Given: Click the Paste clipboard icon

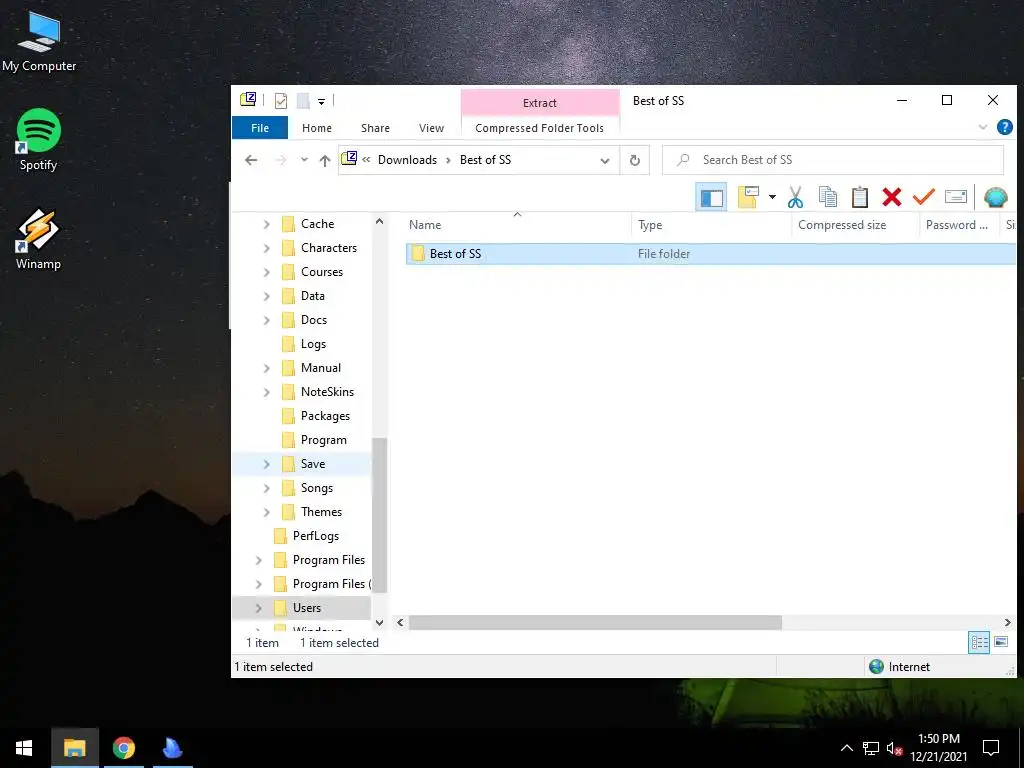Looking at the screenshot, I should [859, 197].
